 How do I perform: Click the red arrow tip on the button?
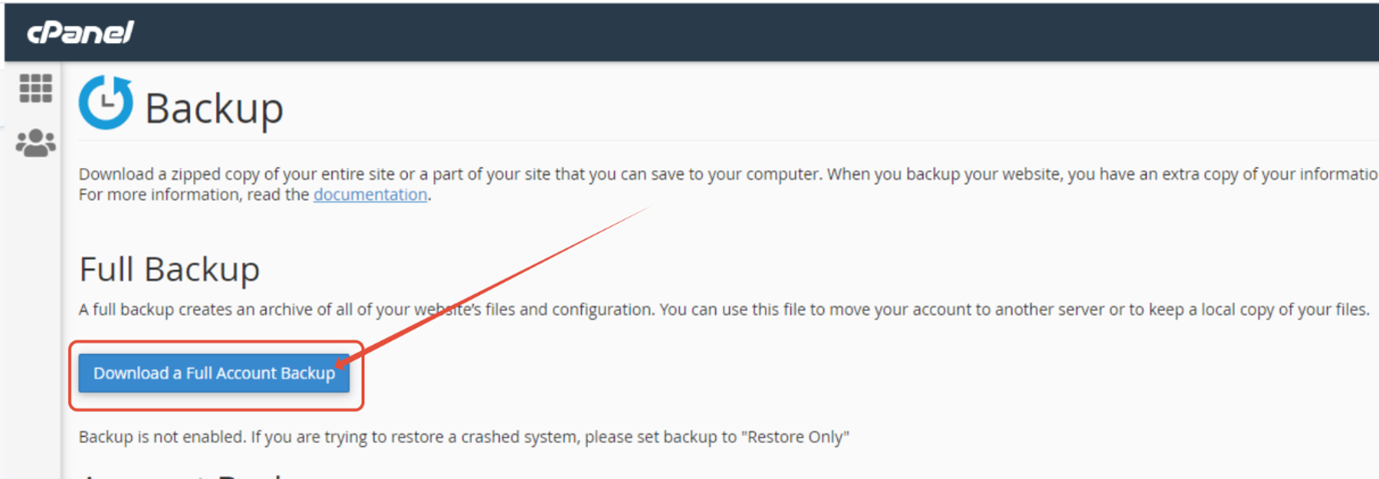pyautogui.click(x=340, y=364)
